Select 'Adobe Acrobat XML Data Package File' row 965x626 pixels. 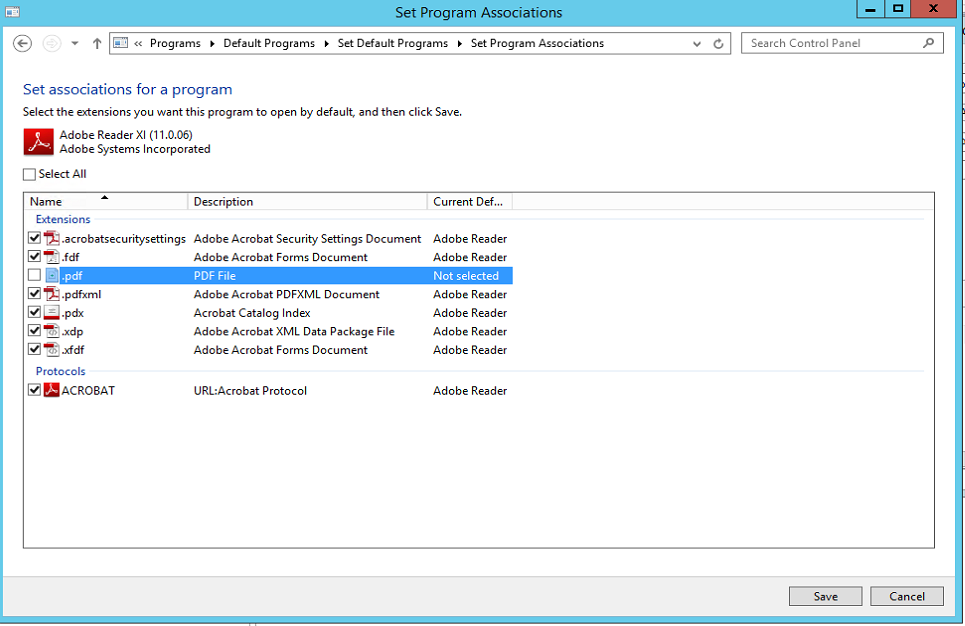coord(268,331)
